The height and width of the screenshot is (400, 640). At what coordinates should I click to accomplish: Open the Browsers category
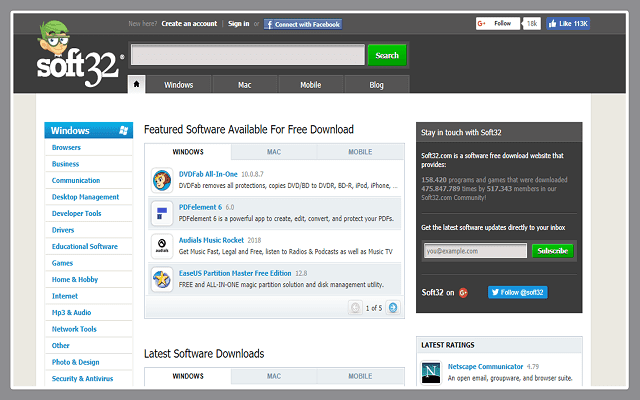tap(66, 147)
